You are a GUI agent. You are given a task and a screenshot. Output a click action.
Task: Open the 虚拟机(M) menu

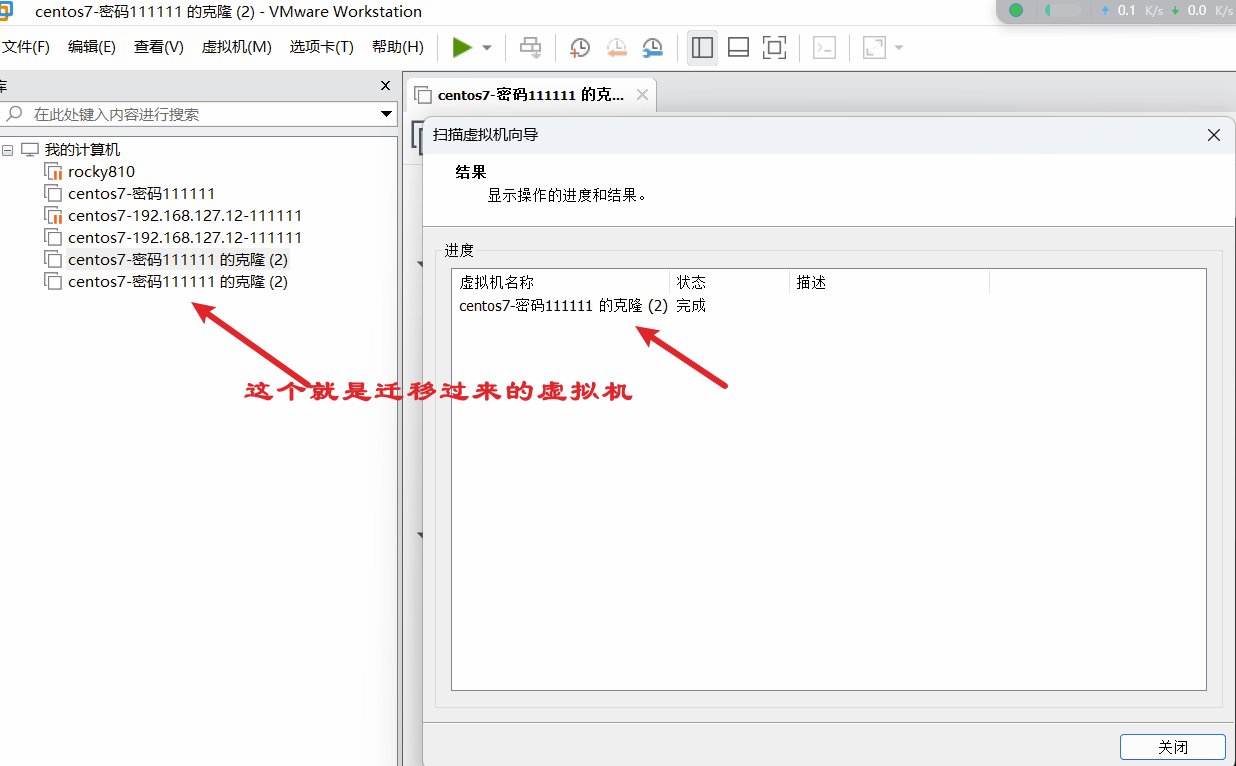pyautogui.click(x=237, y=47)
